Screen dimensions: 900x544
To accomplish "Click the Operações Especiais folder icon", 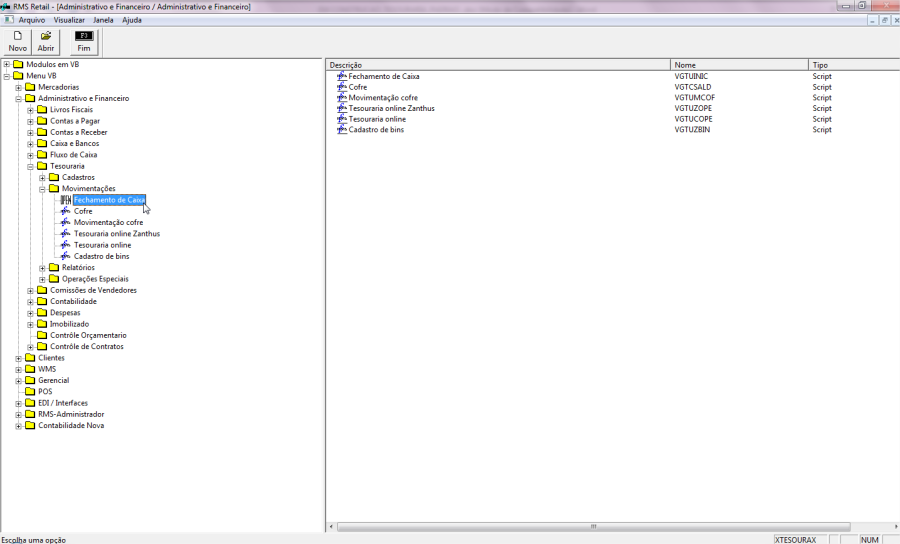I will point(54,278).
